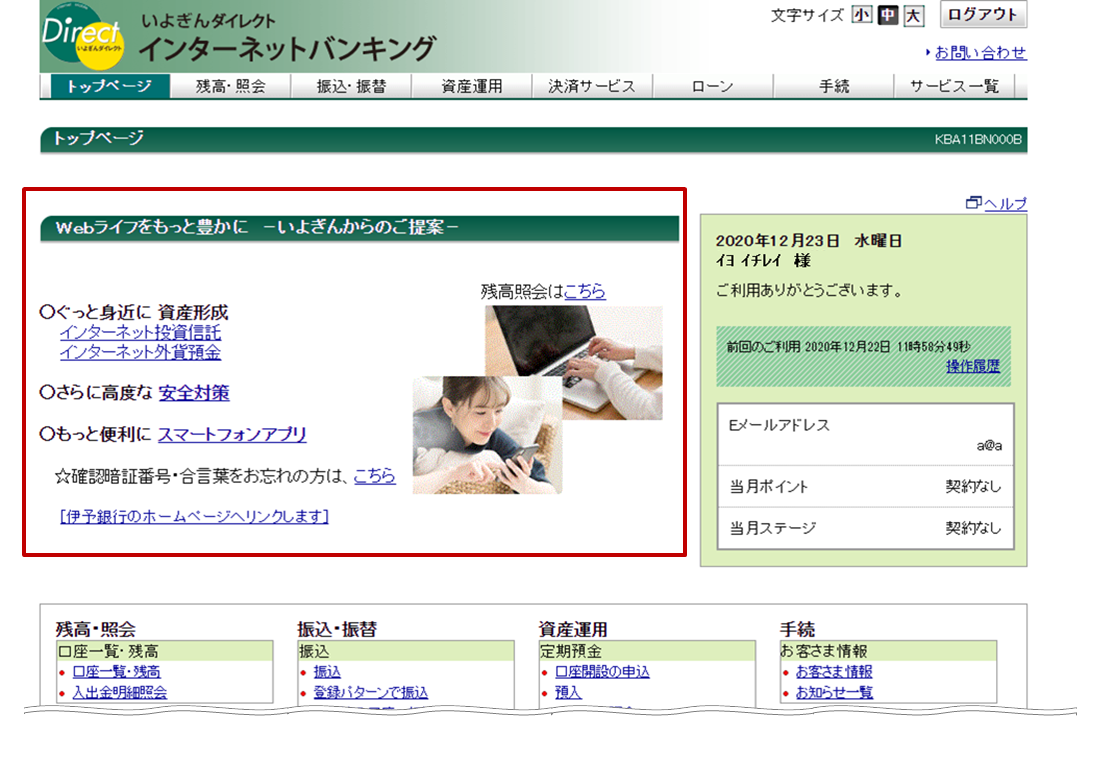The width and height of the screenshot is (1095, 780).
Task: Click the page code KBA11BN000B
Action: (978, 140)
